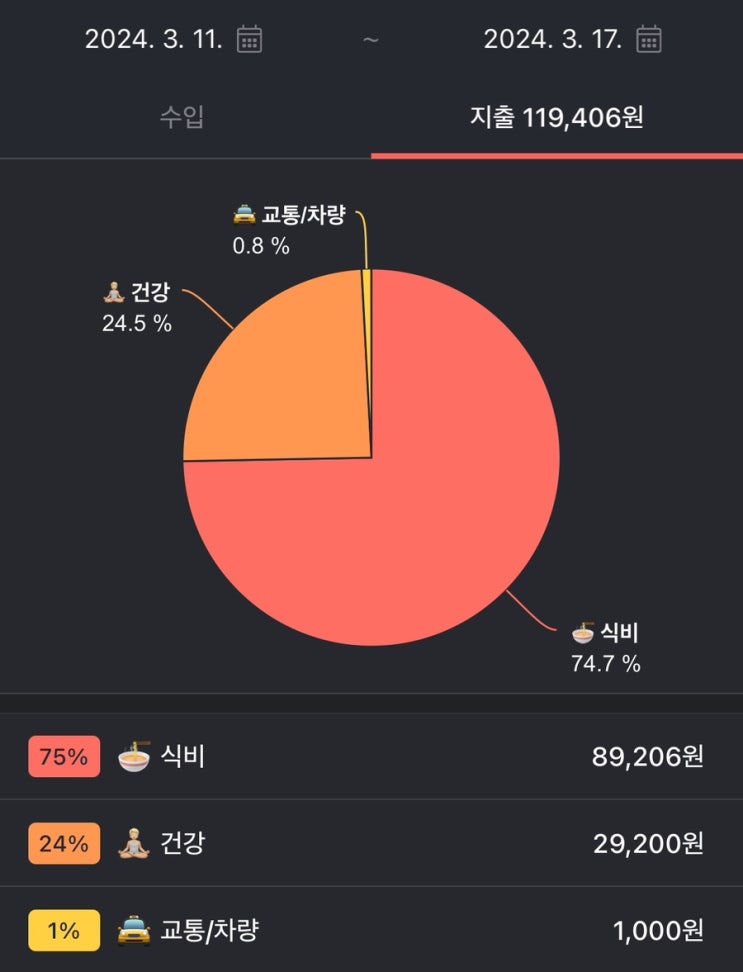The width and height of the screenshot is (743, 972).
Task: Open the start date calendar icon
Action: [x=249, y=39]
